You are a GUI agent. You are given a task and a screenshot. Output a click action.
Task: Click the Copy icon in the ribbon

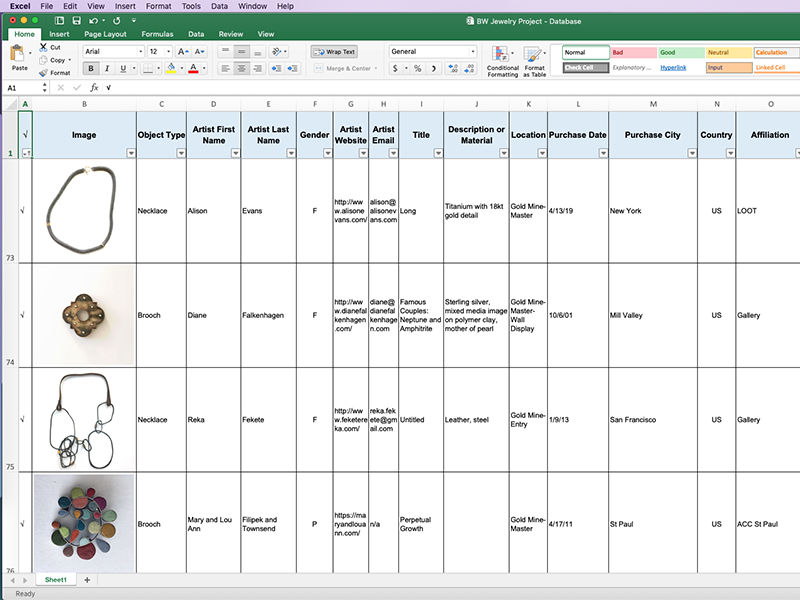point(43,60)
